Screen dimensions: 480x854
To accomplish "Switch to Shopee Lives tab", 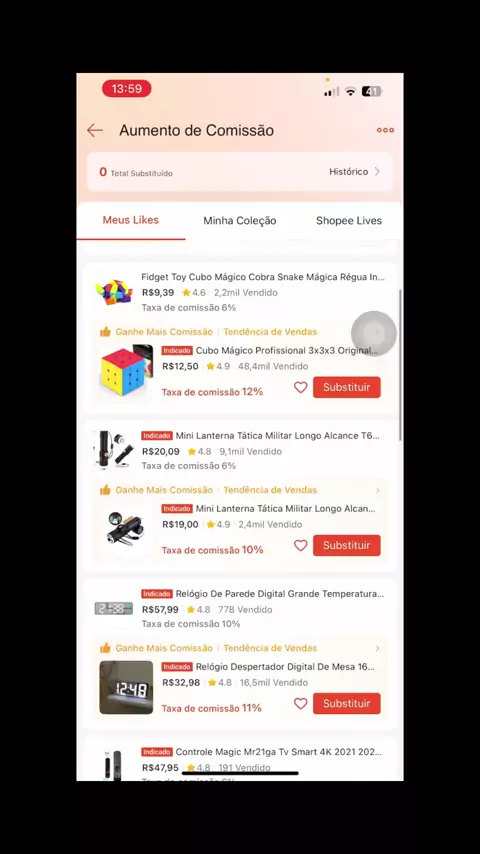I will [349, 221].
